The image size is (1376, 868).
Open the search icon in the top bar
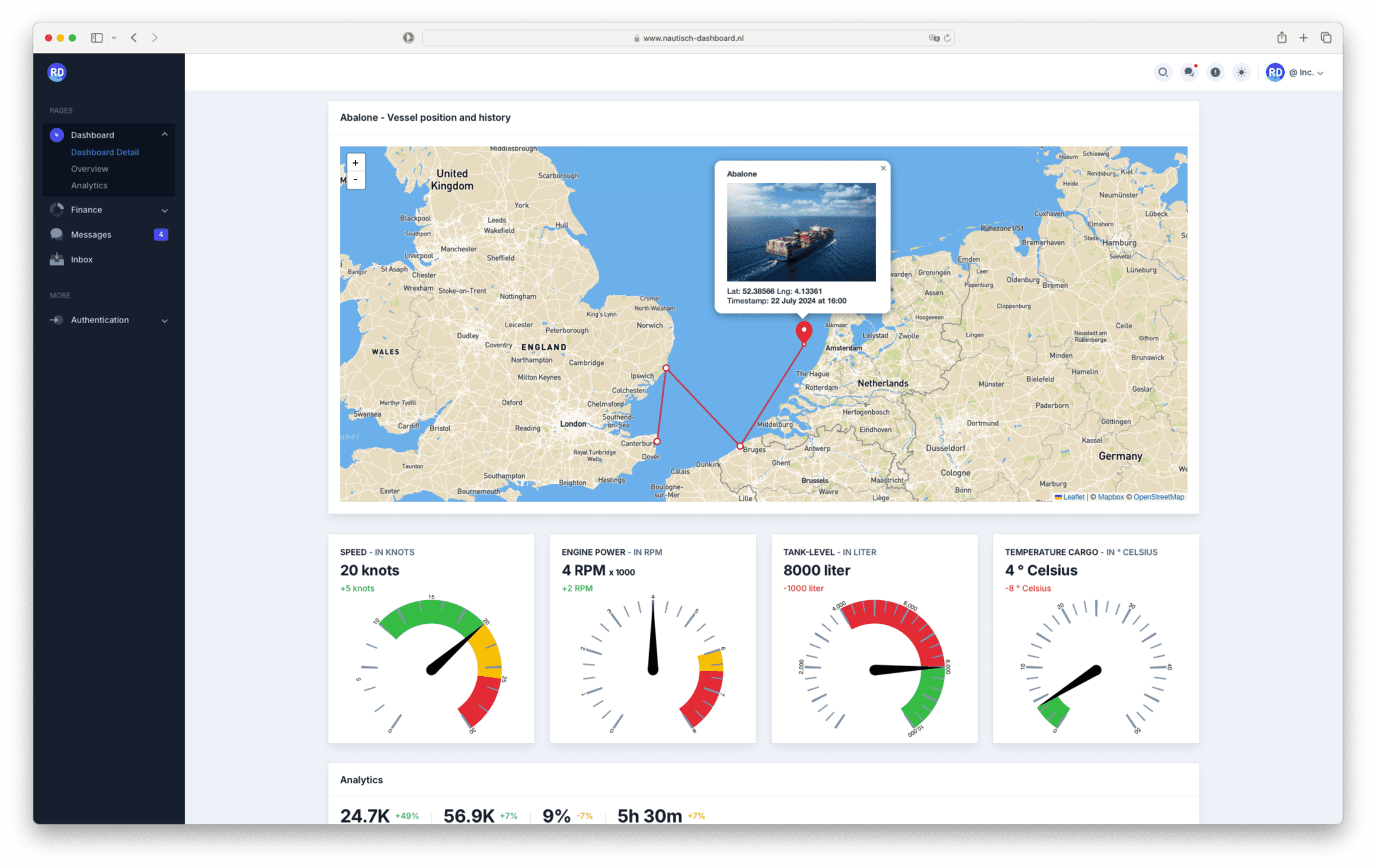pos(1163,72)
